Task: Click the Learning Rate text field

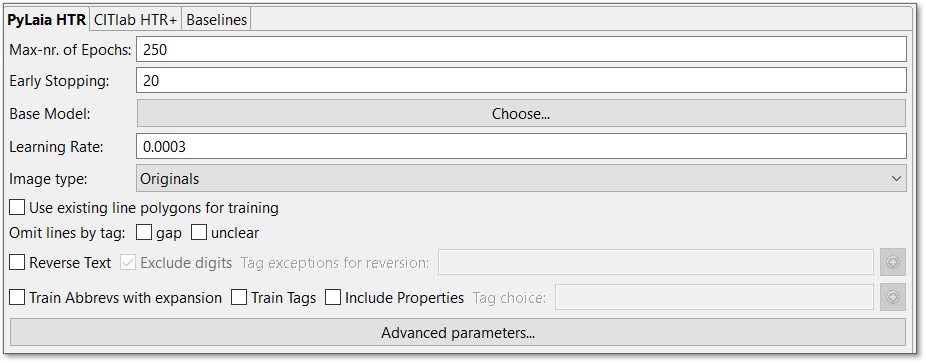Action: click(521, 146)
